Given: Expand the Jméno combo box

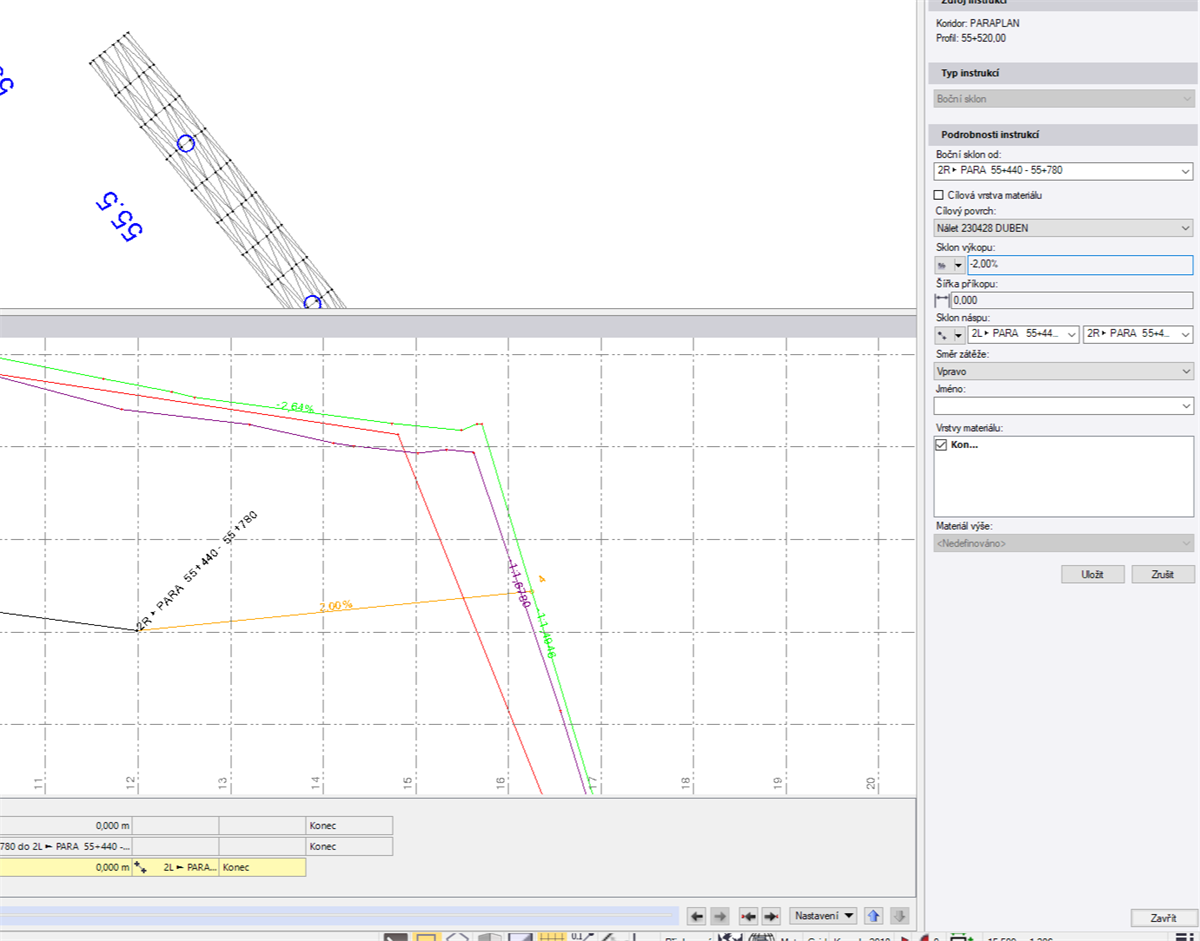Looking at the screenshot, I should click(1185, 406).
